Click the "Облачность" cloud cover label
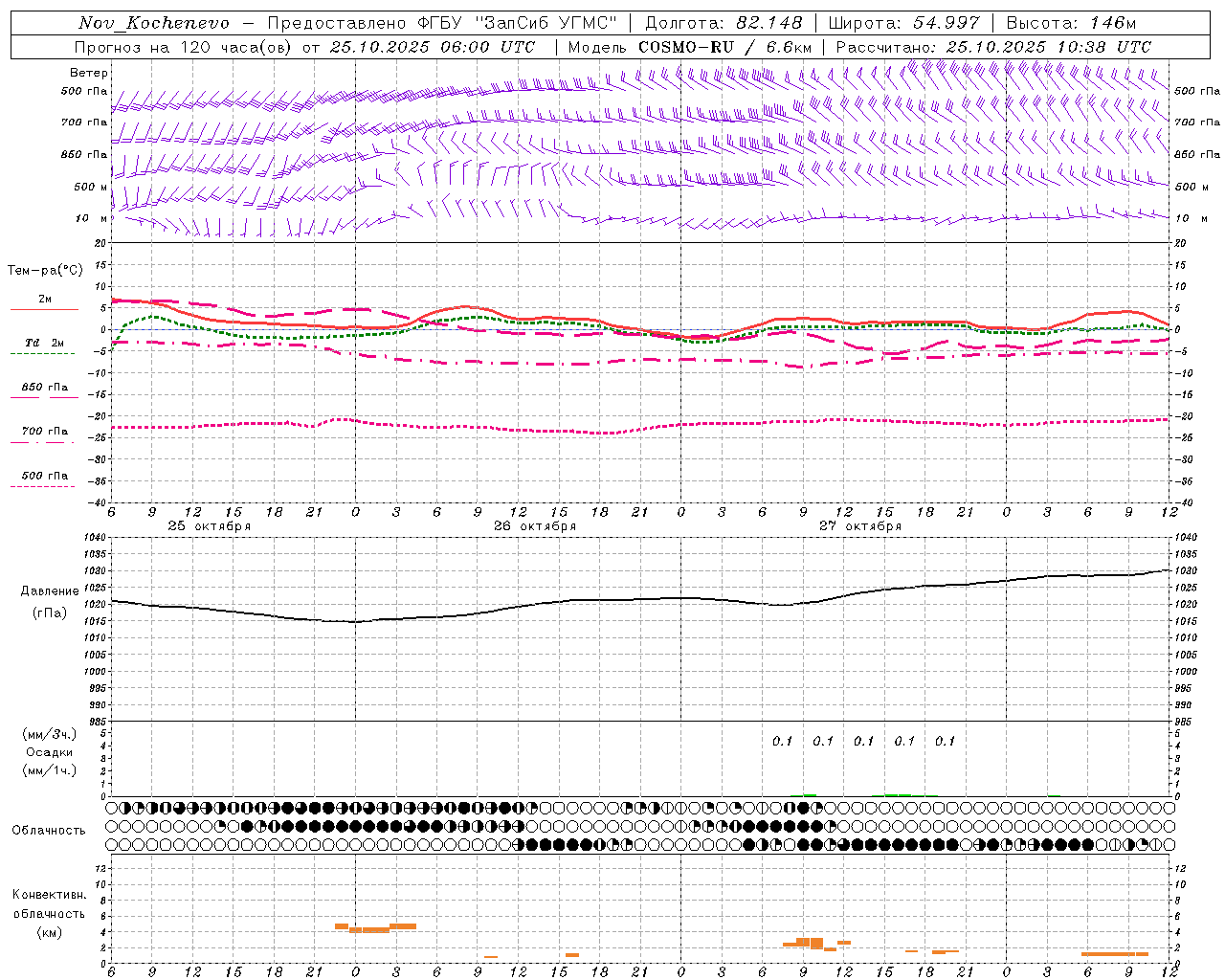Image resolution: width=1225 pixels, height=980 pixels. (49, 831)
